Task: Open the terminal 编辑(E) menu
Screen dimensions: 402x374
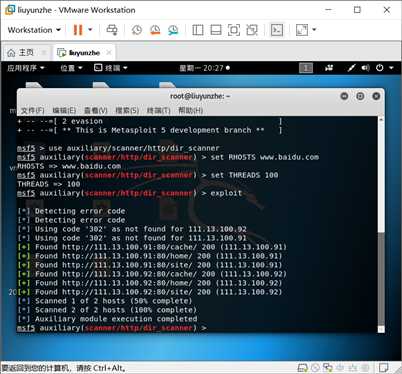Action: click(64, 110)
